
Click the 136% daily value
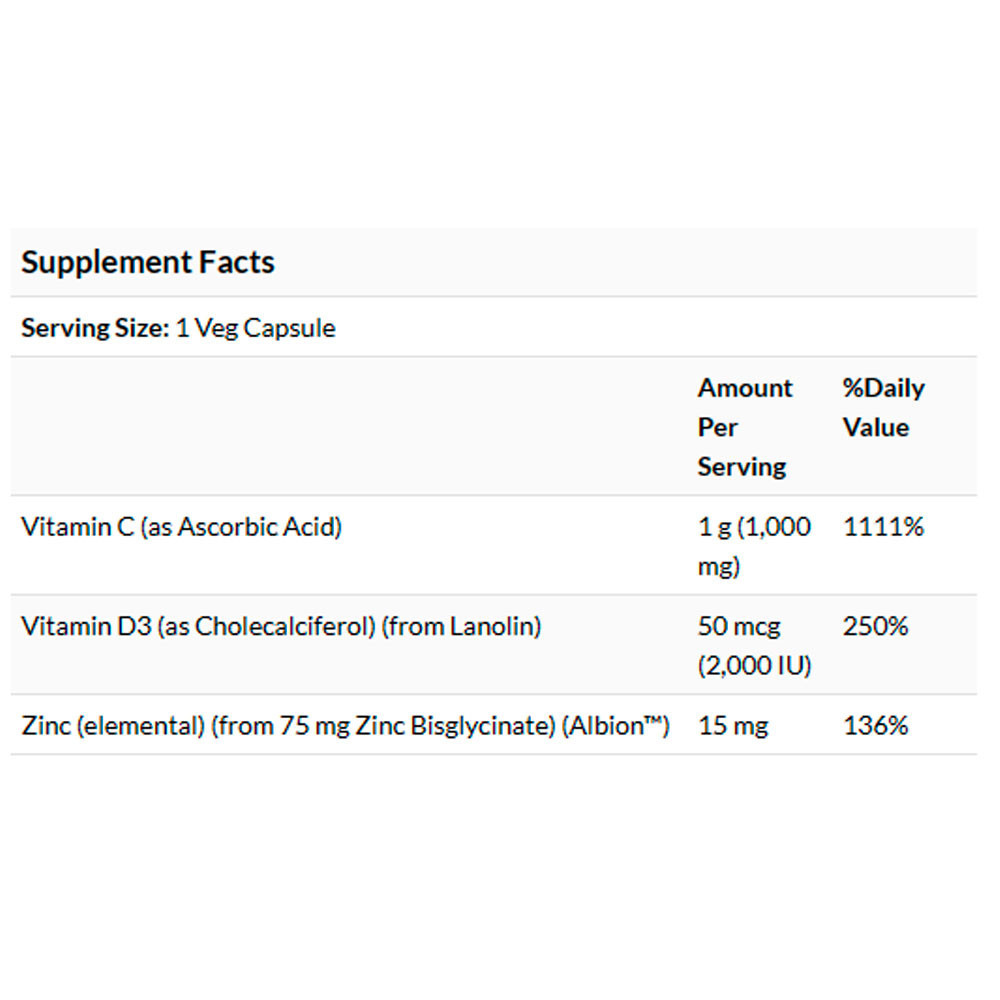pos(875,726)
